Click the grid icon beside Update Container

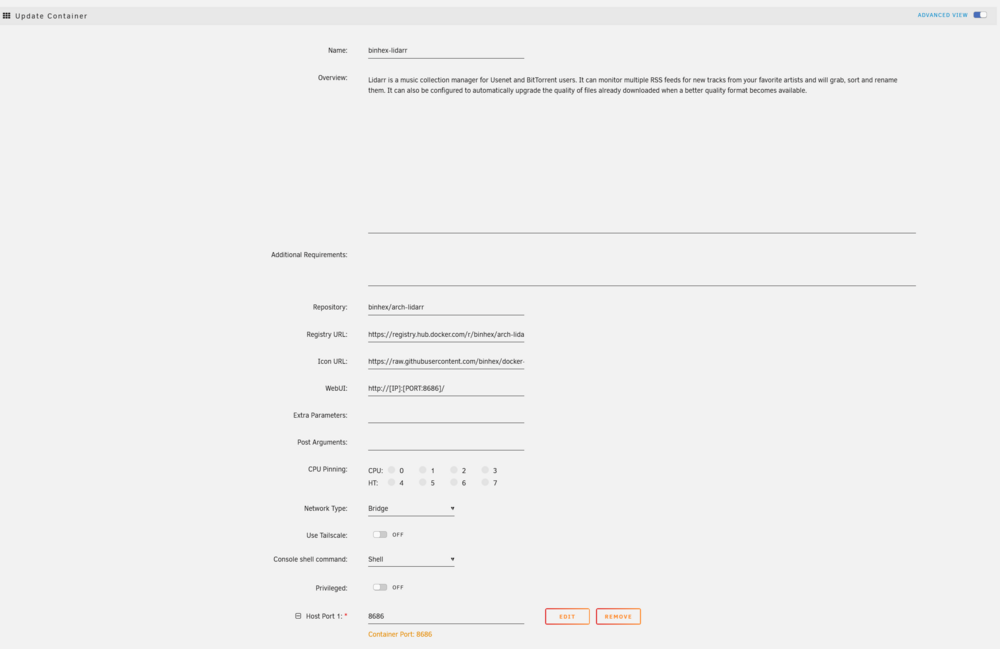[6, 16]
